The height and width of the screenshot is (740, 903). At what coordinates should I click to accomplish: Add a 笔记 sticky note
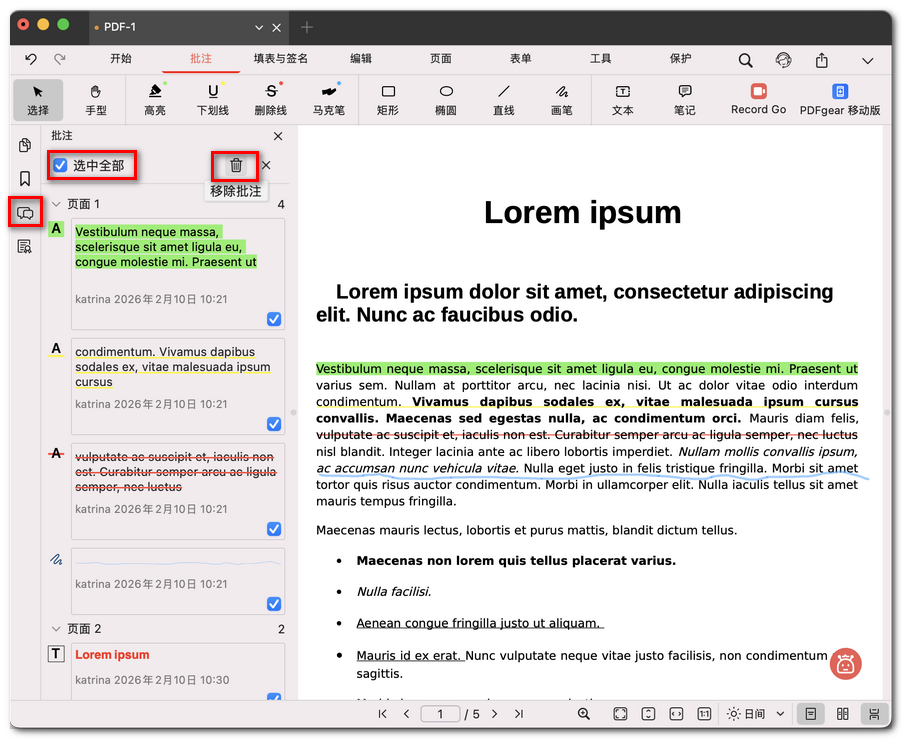(x=685, y=100)
